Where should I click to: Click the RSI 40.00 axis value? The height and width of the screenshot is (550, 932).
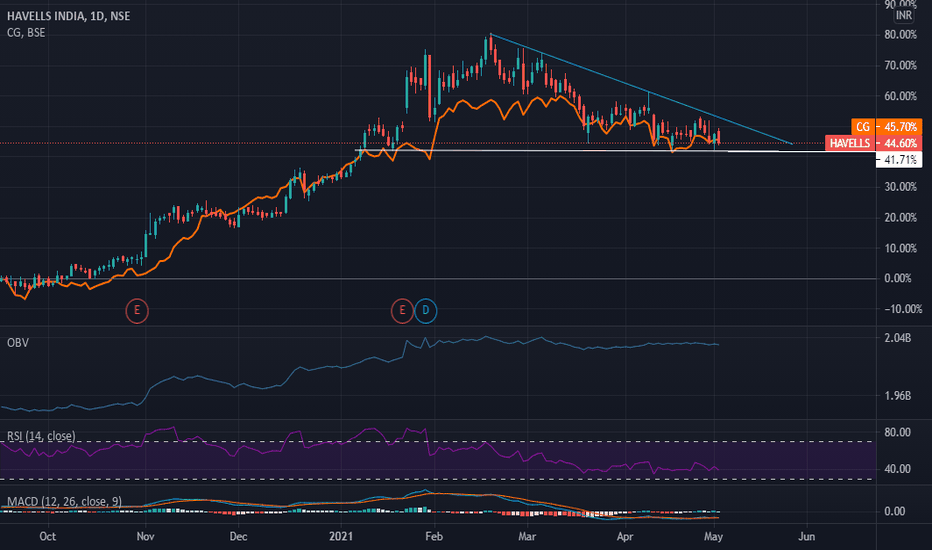898,469
